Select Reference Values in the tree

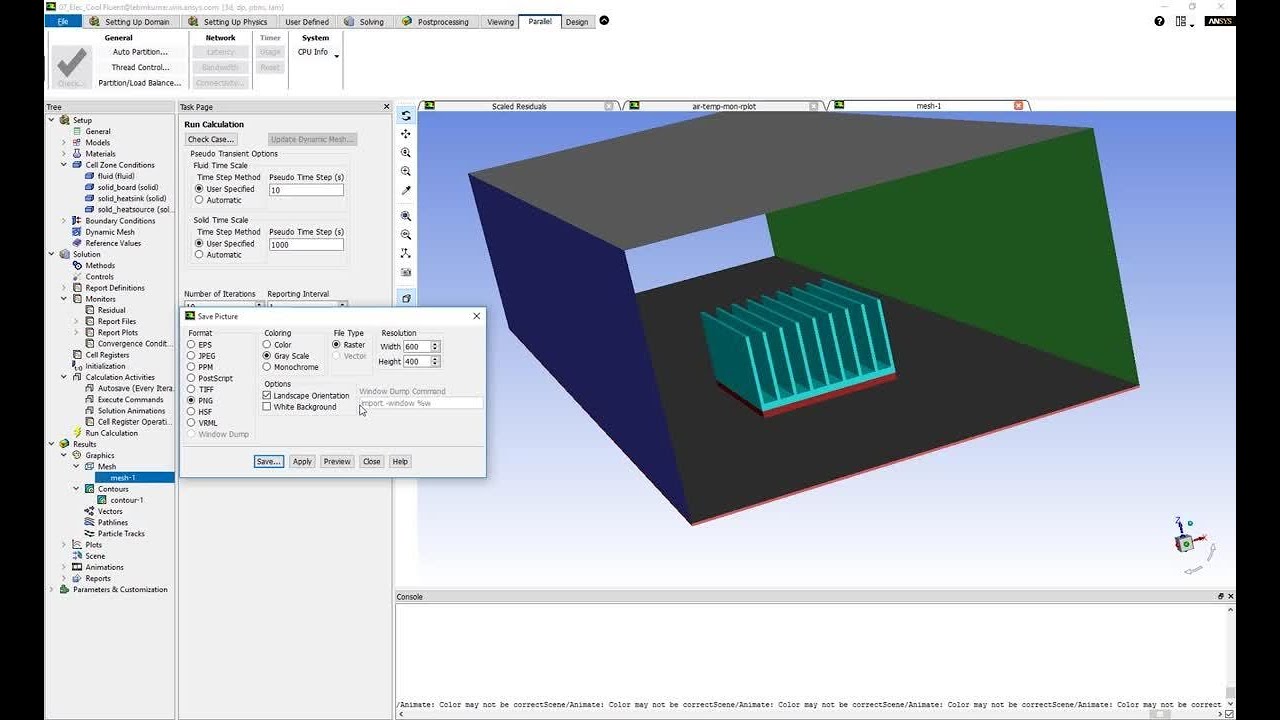tap(113, 243)
